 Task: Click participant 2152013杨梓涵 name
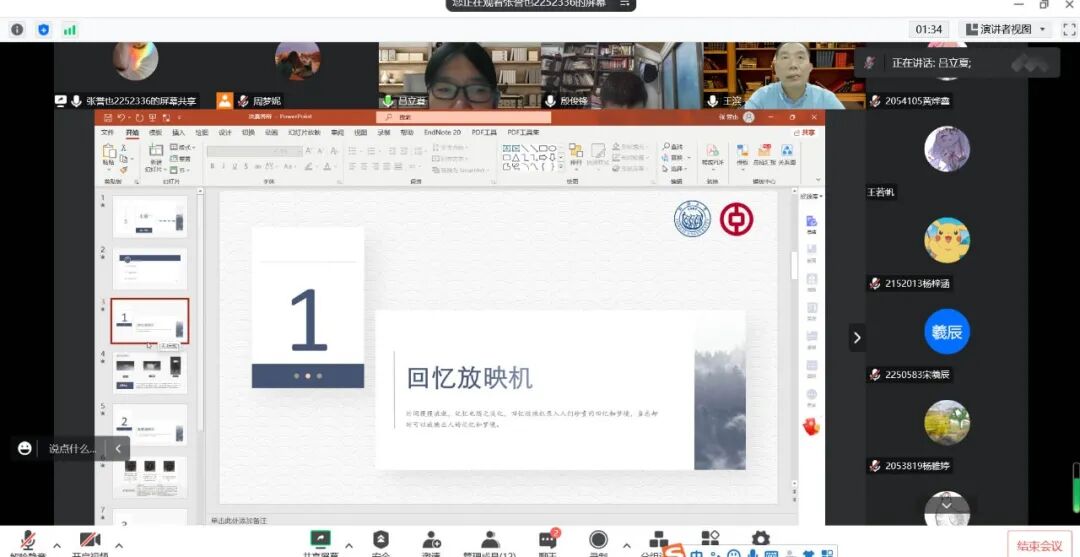click(917, 284)
